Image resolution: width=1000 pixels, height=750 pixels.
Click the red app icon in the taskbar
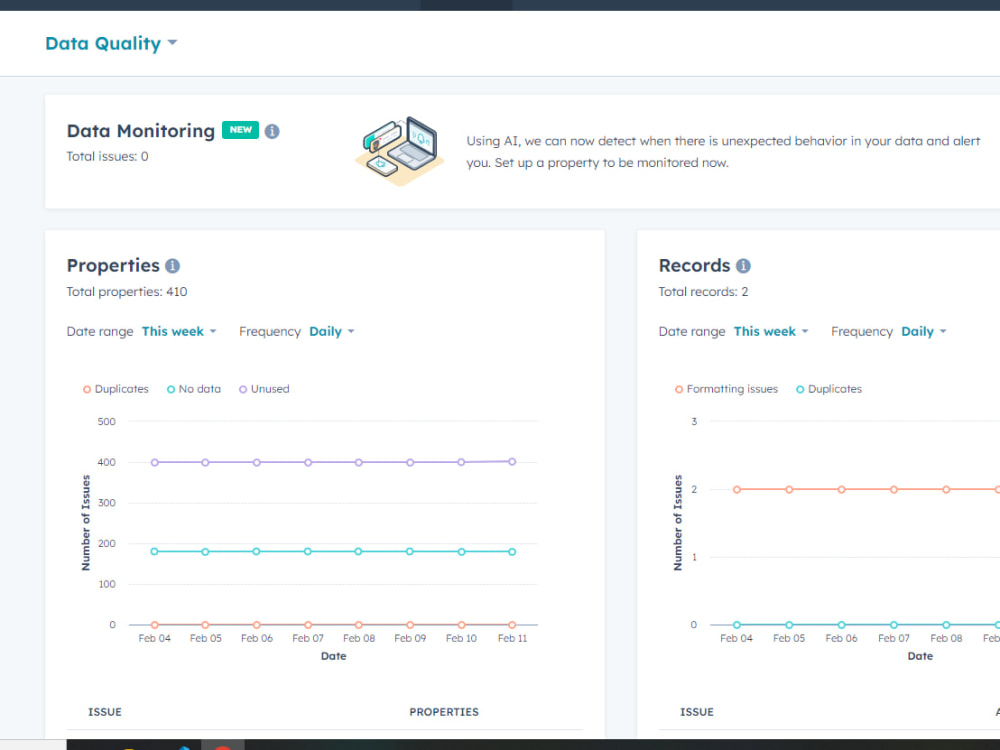(222, 746)
